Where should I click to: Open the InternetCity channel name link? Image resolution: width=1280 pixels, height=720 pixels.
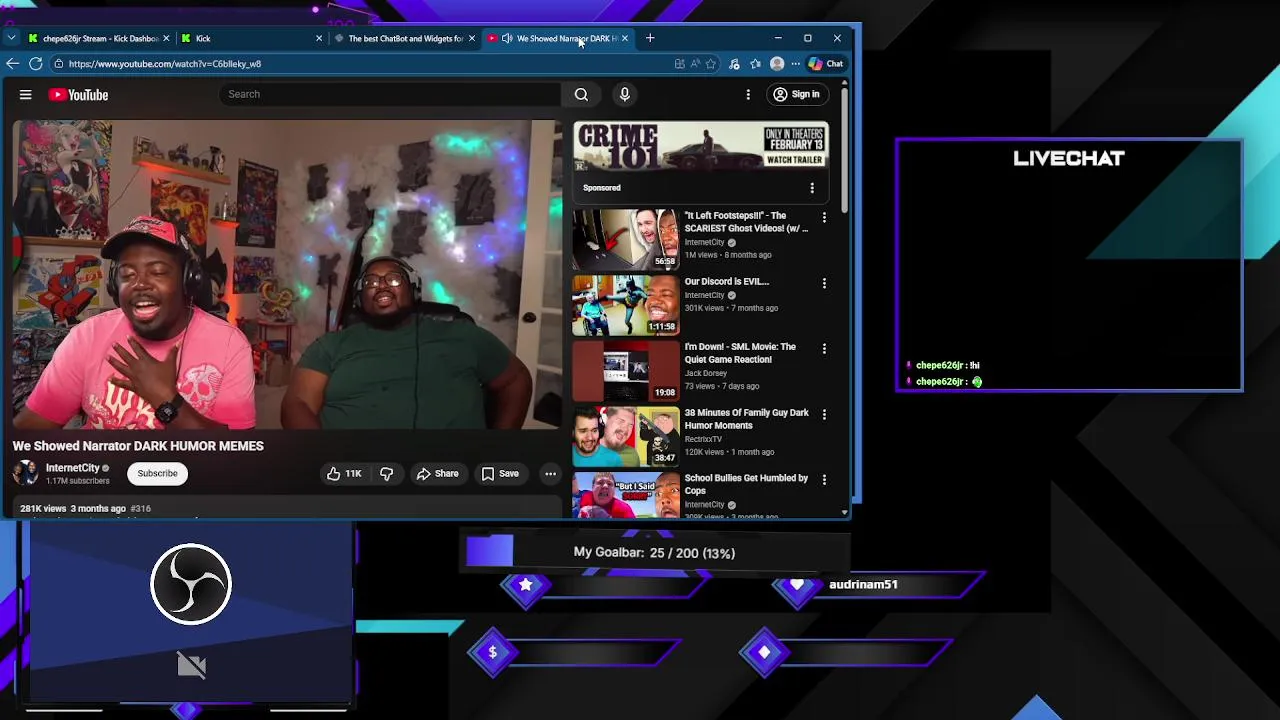(x=72, y=468)
